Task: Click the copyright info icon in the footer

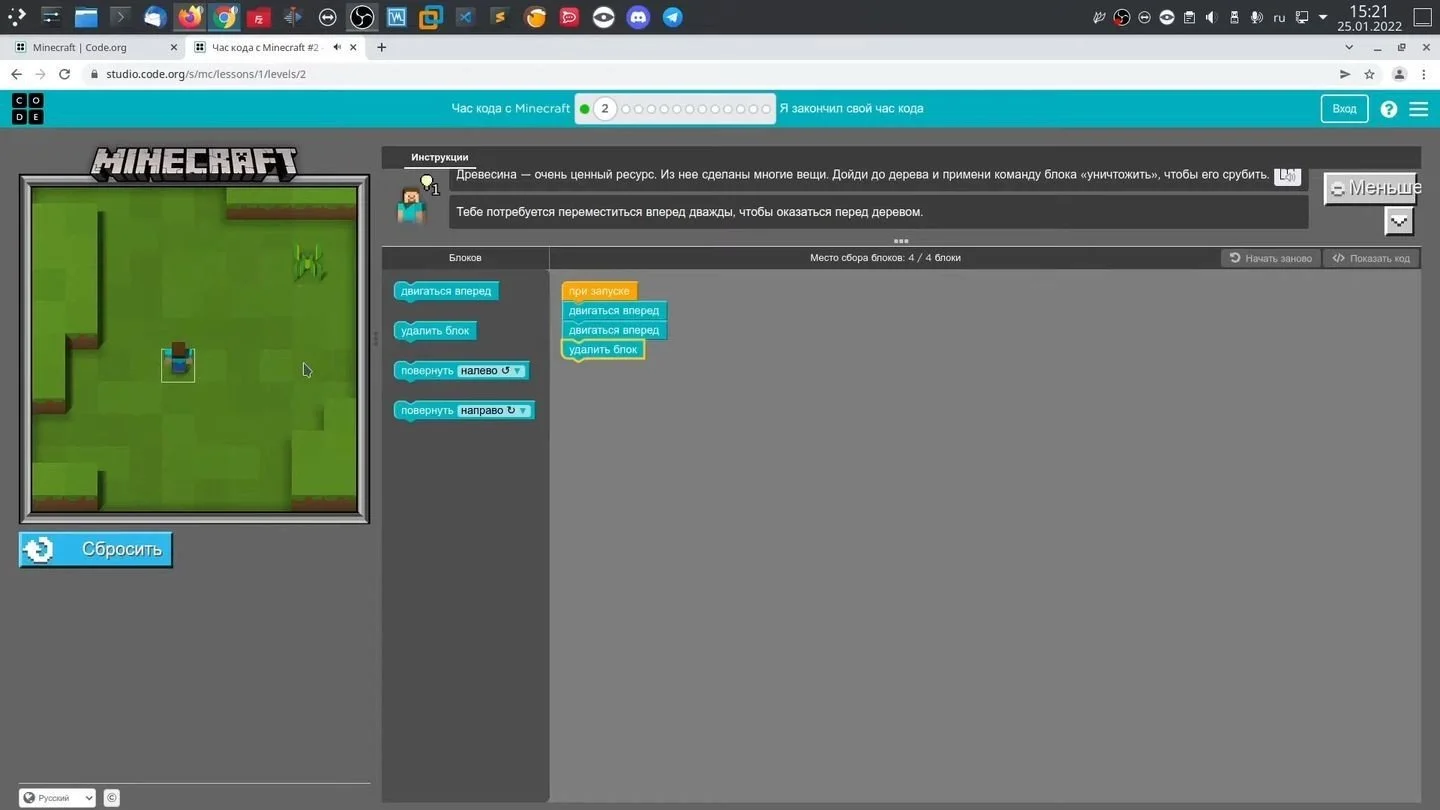Action: click(112, 798)
